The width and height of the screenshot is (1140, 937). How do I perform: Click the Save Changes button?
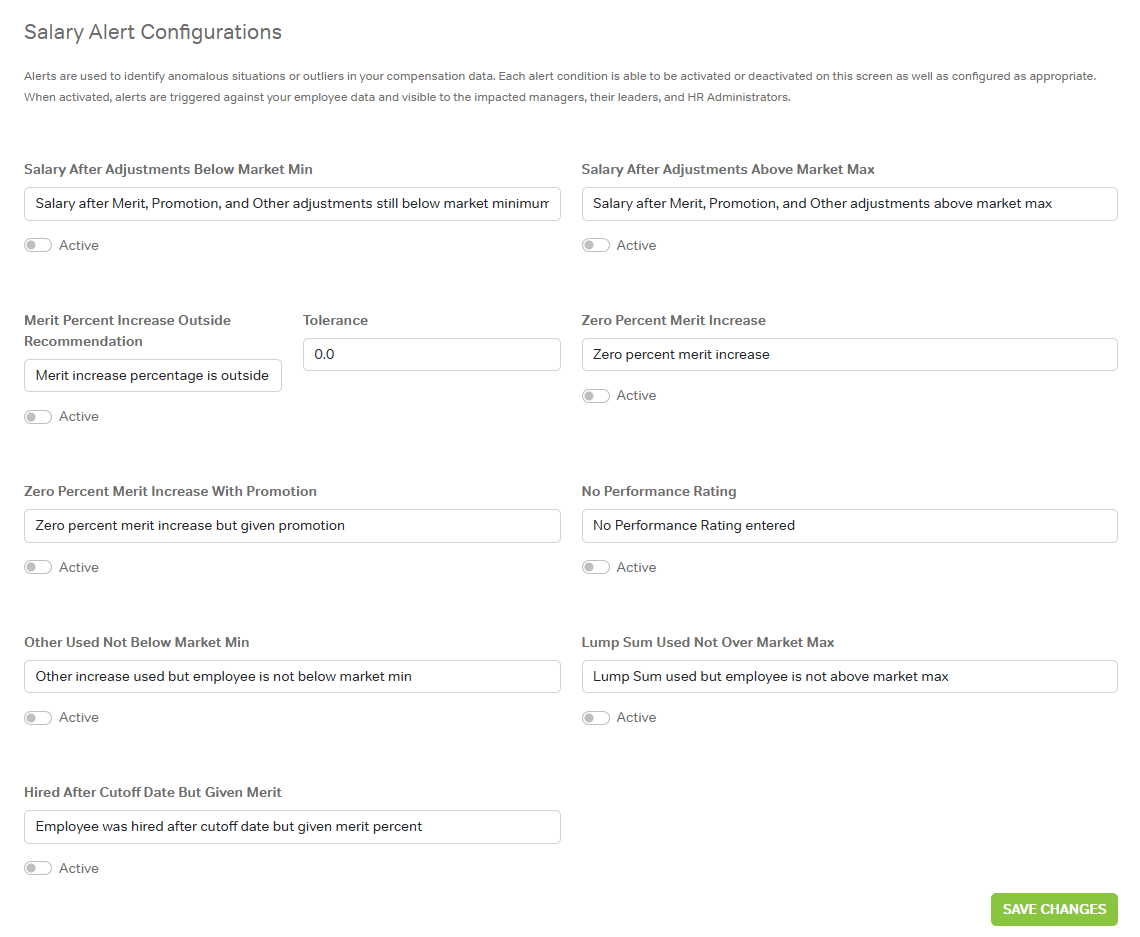[x=1054, y=909]
